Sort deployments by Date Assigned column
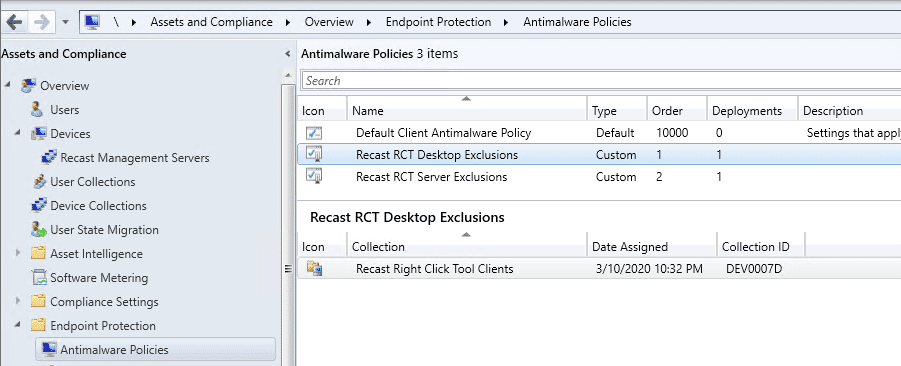 tap(652, 246)
